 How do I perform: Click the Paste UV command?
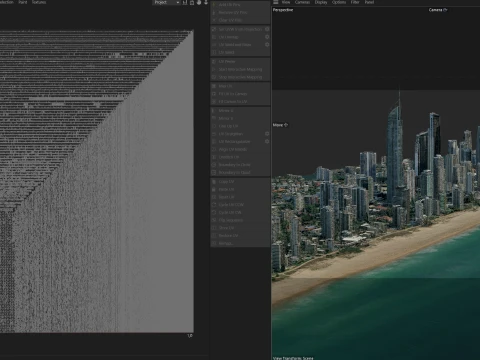pos(240,189)
